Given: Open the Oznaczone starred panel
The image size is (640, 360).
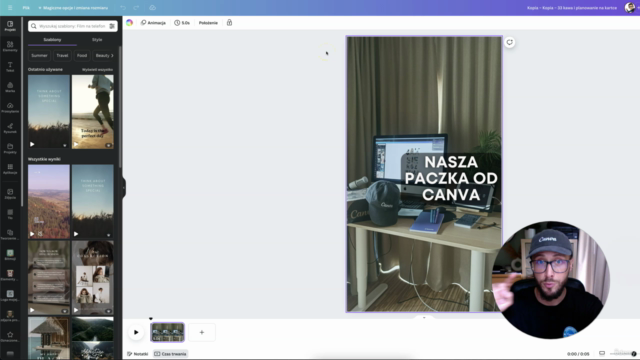Looking at the screenshot, I should click(x=10, y=337).
